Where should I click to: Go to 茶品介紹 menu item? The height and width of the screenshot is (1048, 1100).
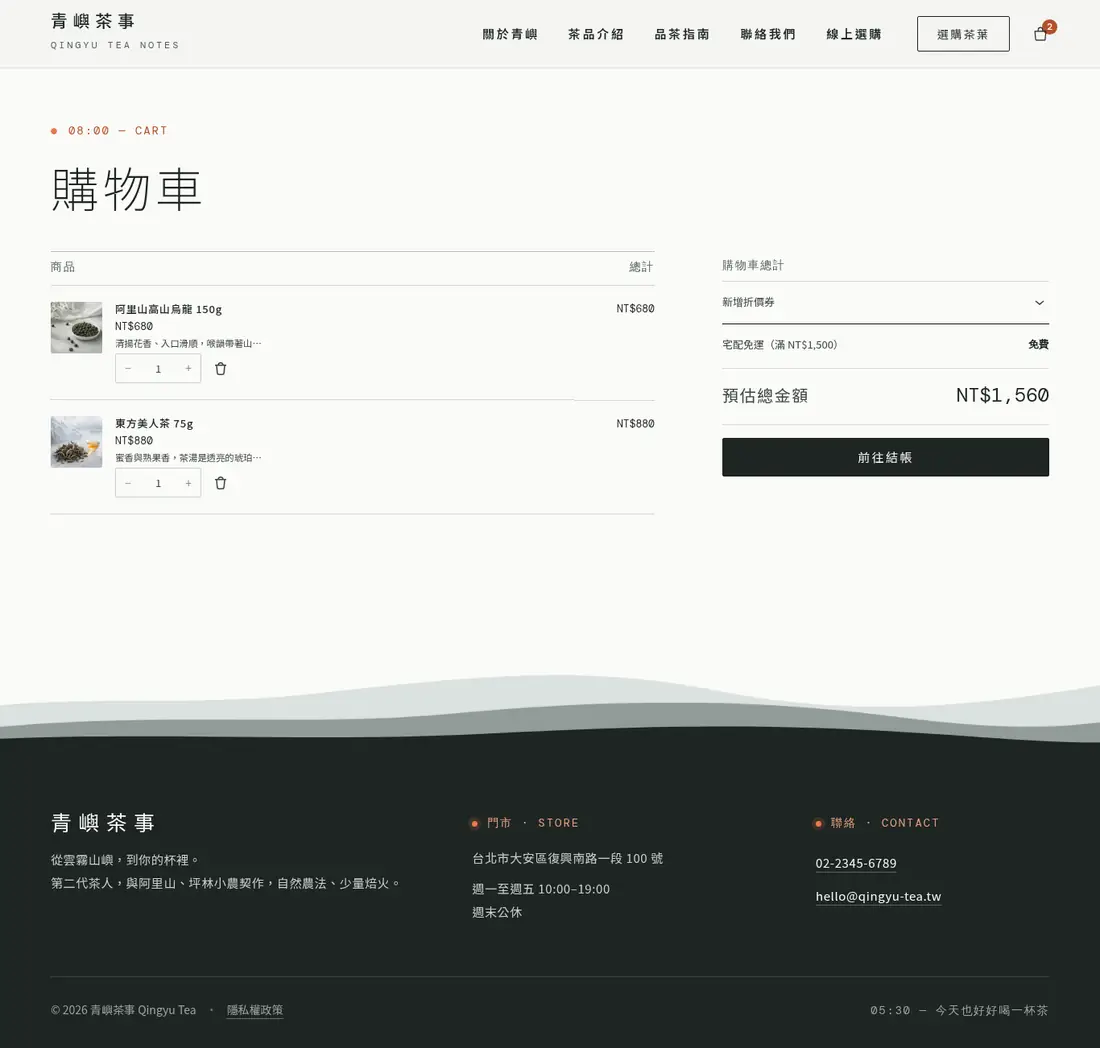596,34
